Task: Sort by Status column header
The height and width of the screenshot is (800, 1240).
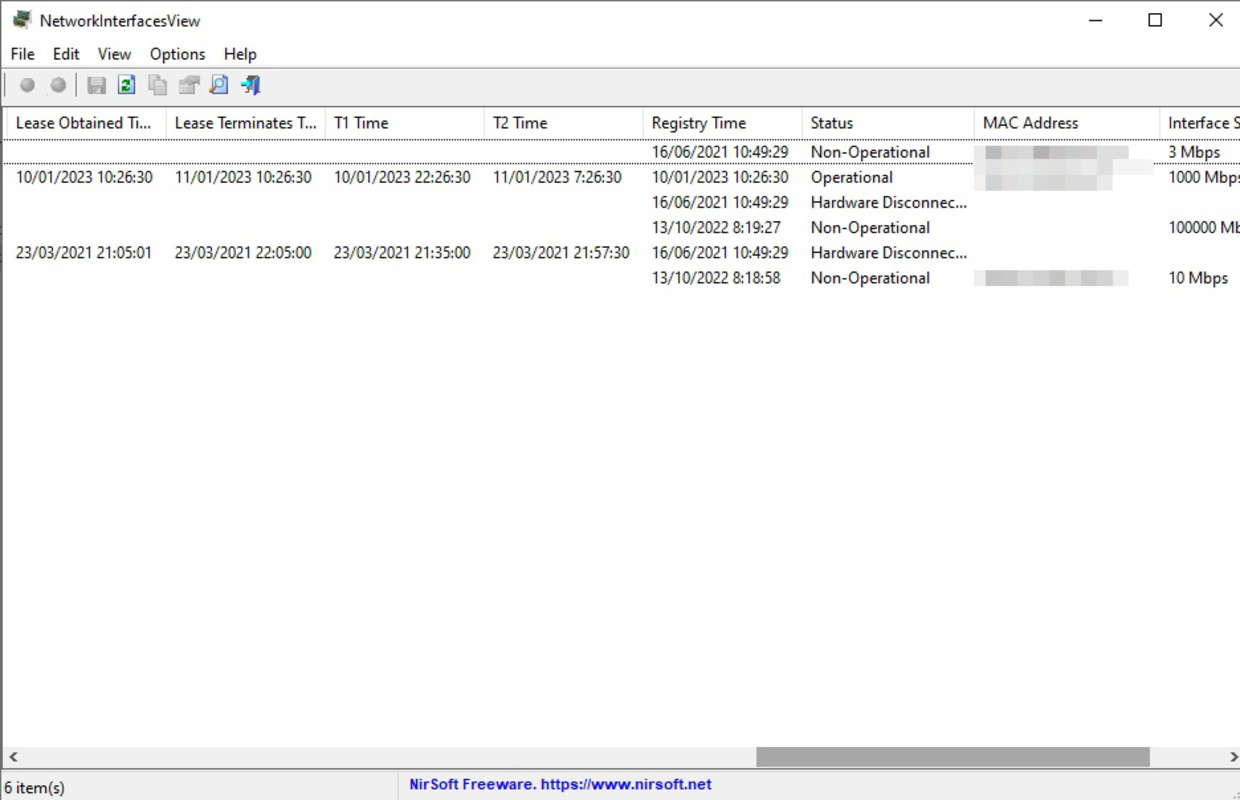Action: coord(887,123)
